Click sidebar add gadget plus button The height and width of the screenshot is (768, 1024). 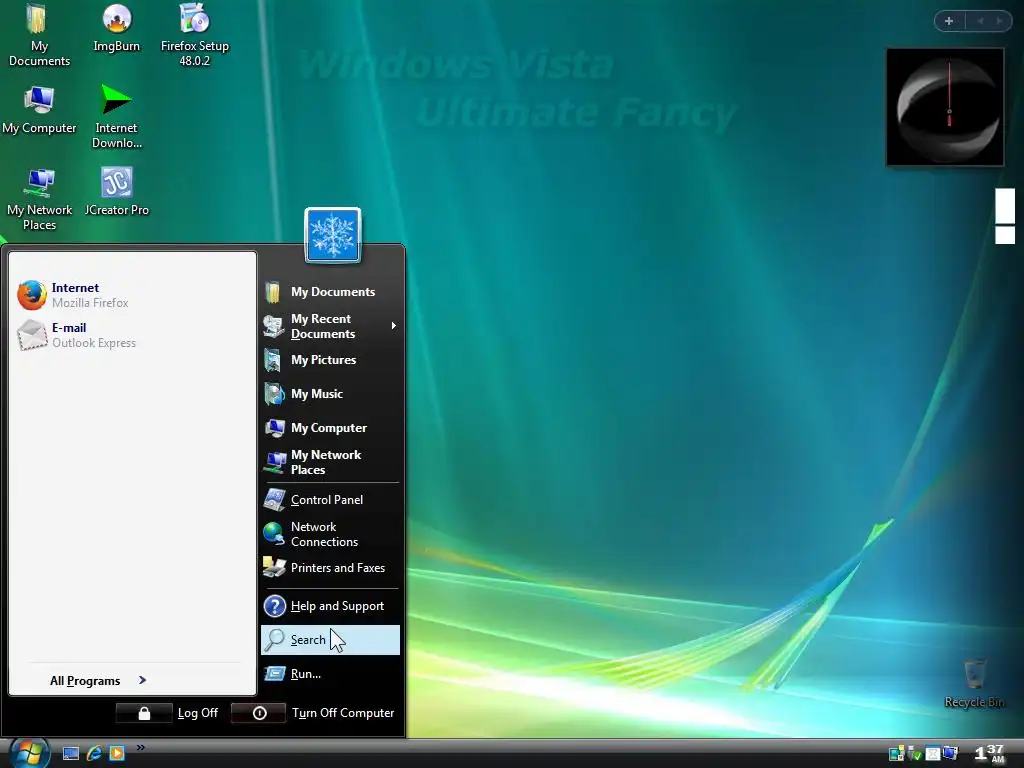(949, 21)
